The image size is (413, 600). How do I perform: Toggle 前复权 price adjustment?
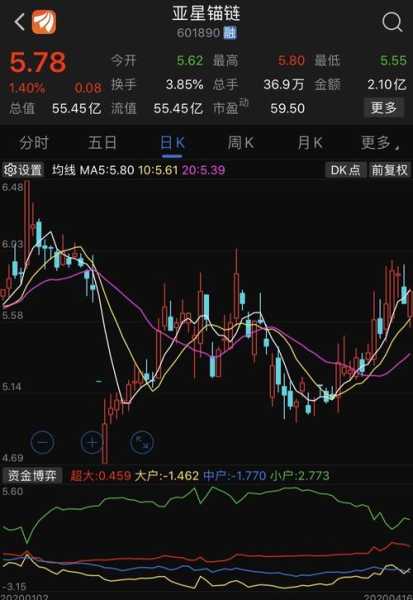point(390,170)
